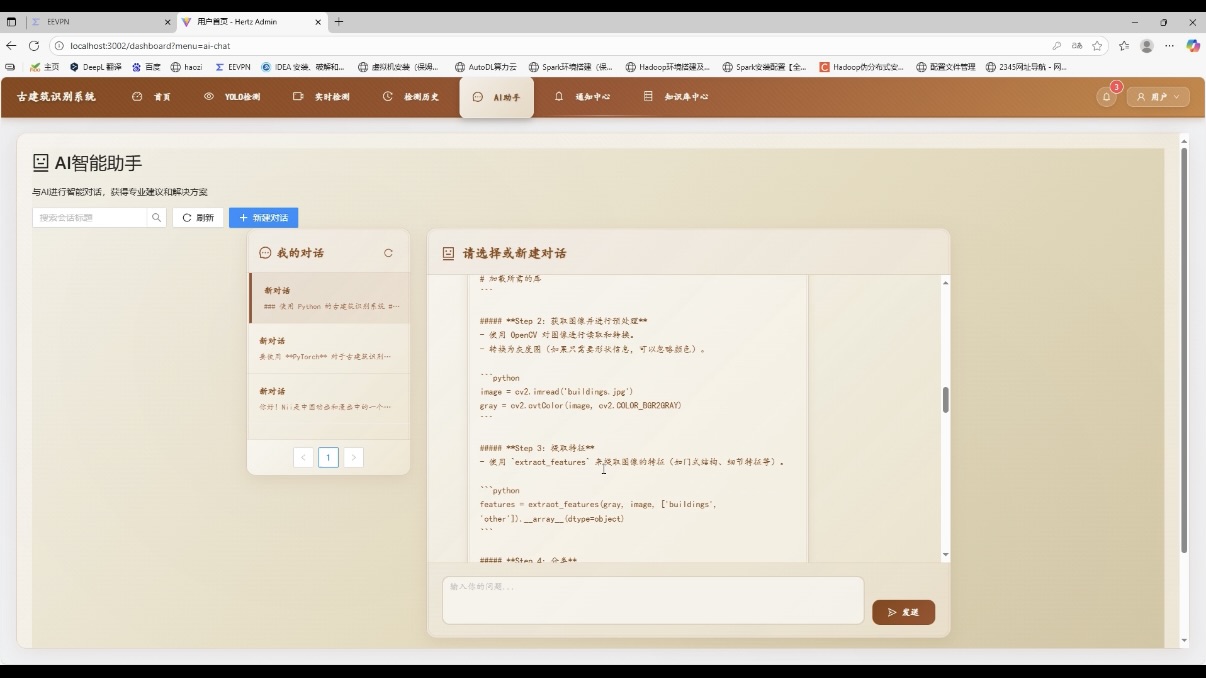Open the 配置文件管理 bookmark
The height and width of the screenshot is (678, 1206).
click(946, 67)
